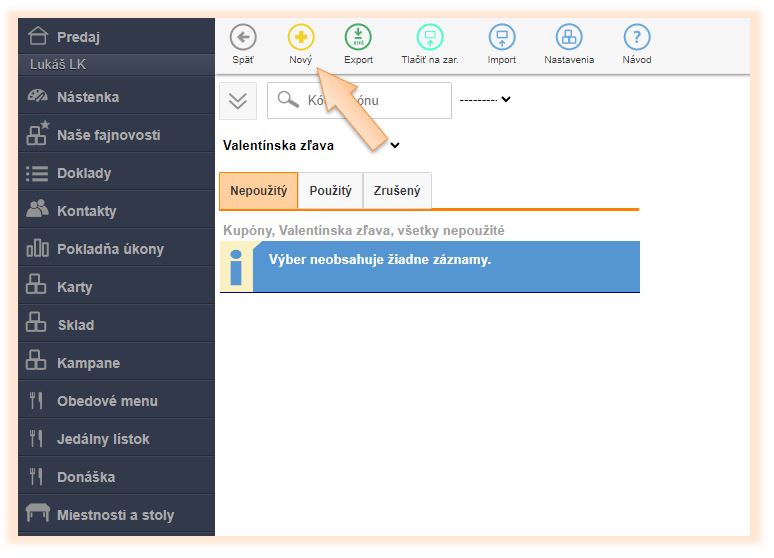Viewport: 774px width, 558px height.
Task: Click the Export icon in toolbar
Action: (358, 38)
